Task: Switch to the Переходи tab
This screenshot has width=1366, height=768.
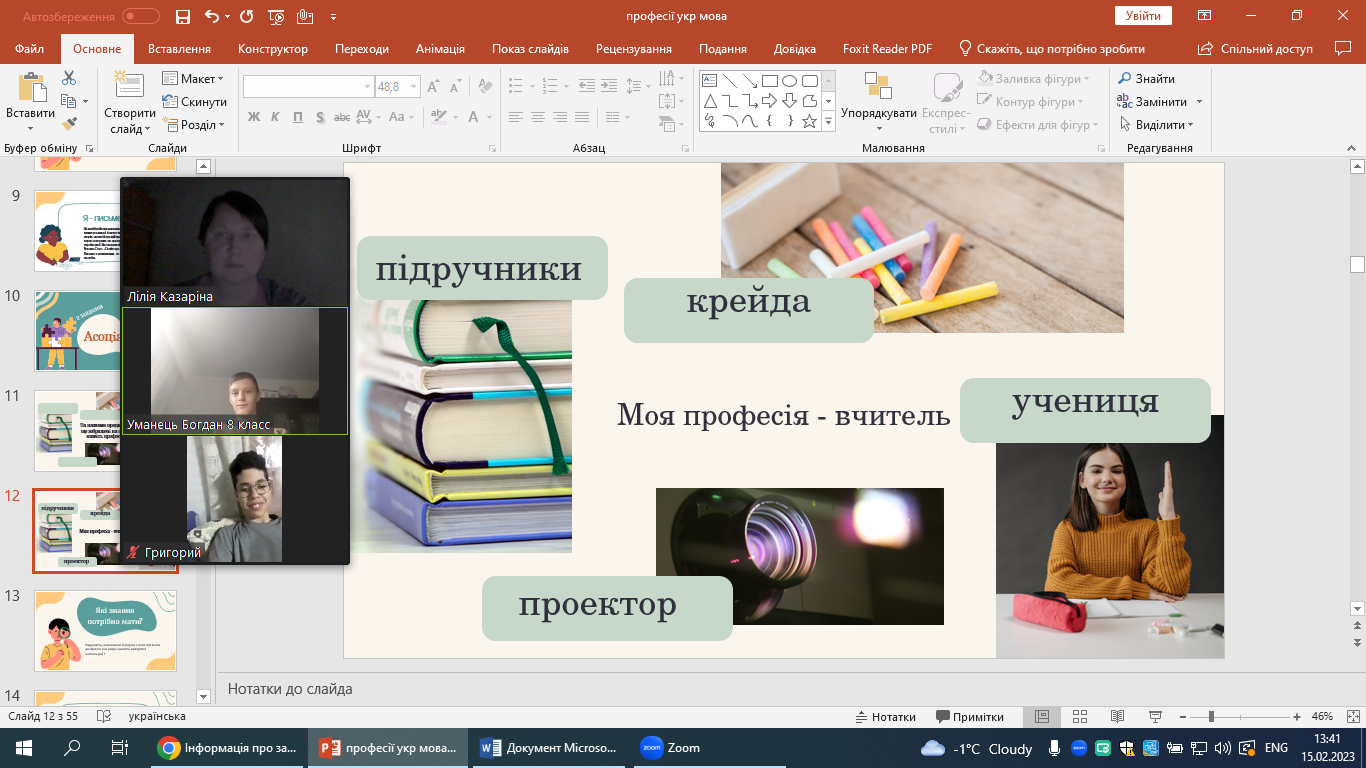Action: click(362, 49)
